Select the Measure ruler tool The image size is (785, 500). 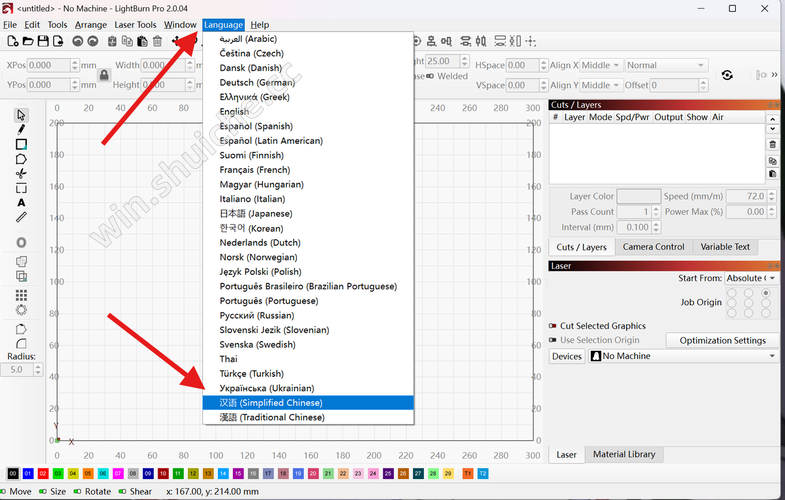pyautogui.click(x=21, y=217)
